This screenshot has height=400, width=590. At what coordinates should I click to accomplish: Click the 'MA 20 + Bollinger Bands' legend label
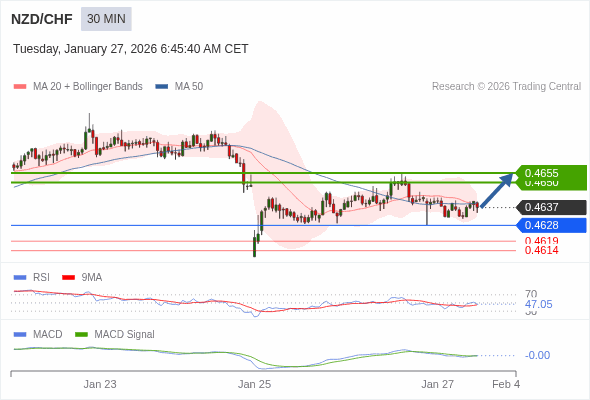pyautogui.click(x=88, y=87)
